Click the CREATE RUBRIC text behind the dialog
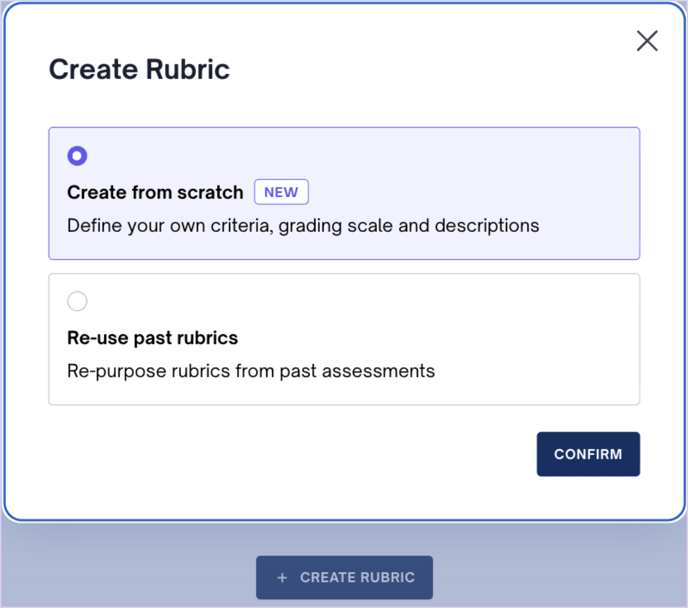 tap(357, 578)
